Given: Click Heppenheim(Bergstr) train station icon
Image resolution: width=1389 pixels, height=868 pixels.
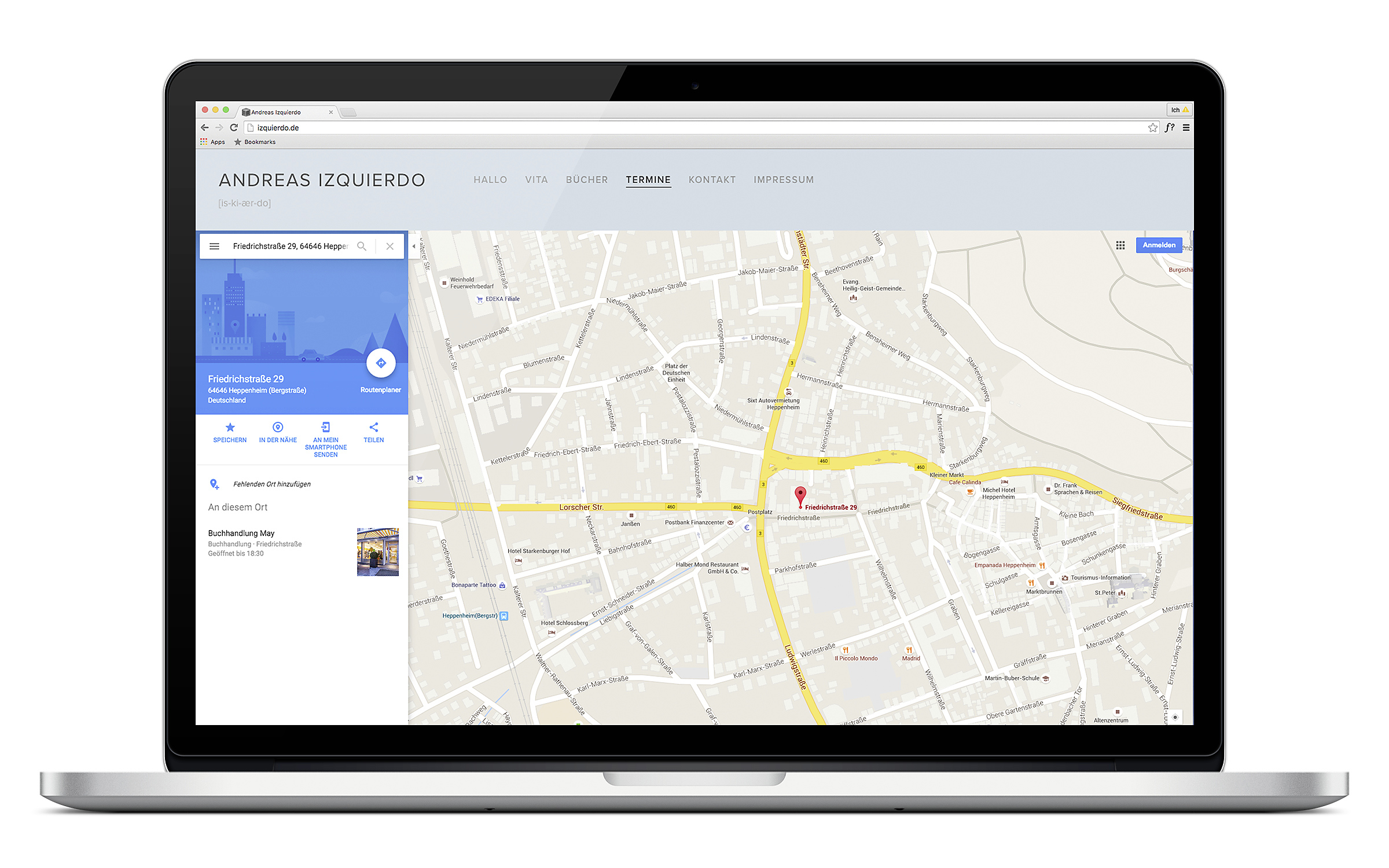Looking at the screenshot, I should (x=504, y=616).
